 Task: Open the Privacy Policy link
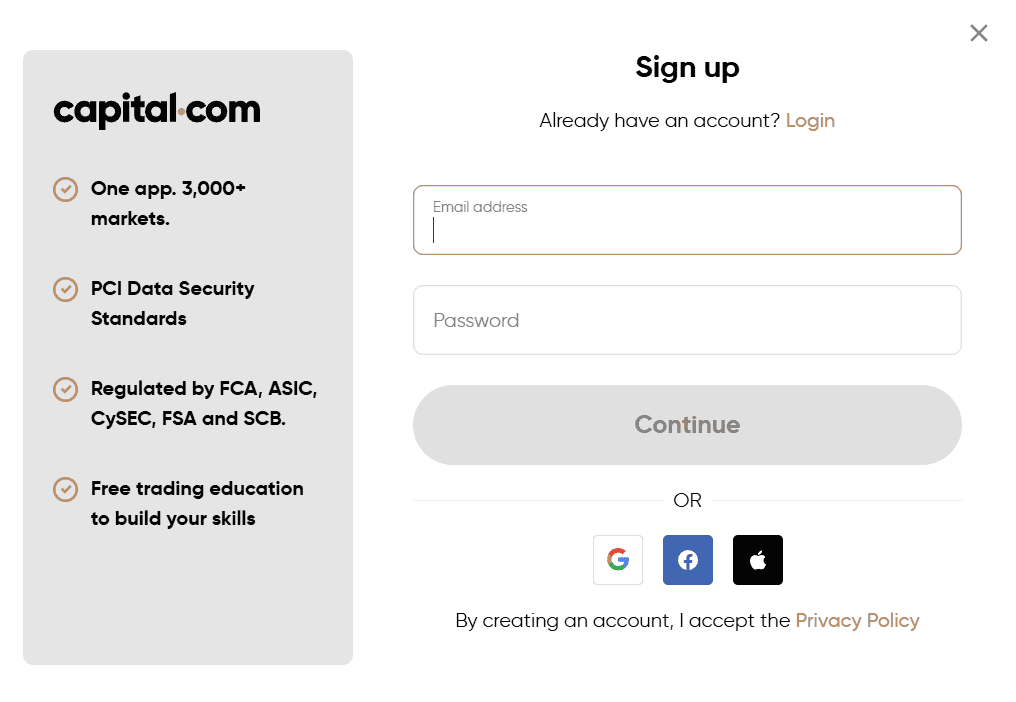click(x=857, y=620)
